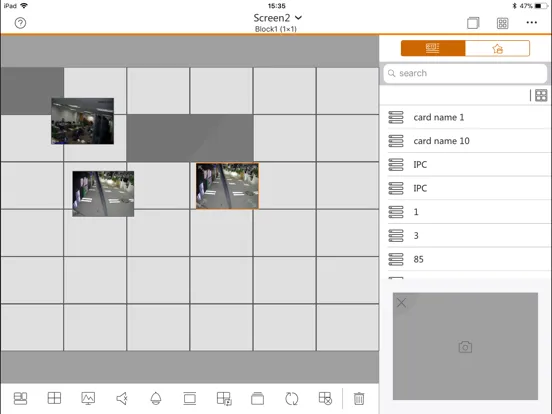Select the office video window thumbnail
This screenshot has height=414, width=552.
point(82,121)
